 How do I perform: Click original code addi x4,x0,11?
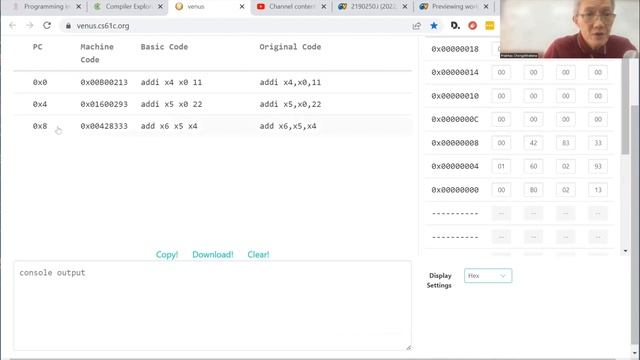tap(290, 82)
